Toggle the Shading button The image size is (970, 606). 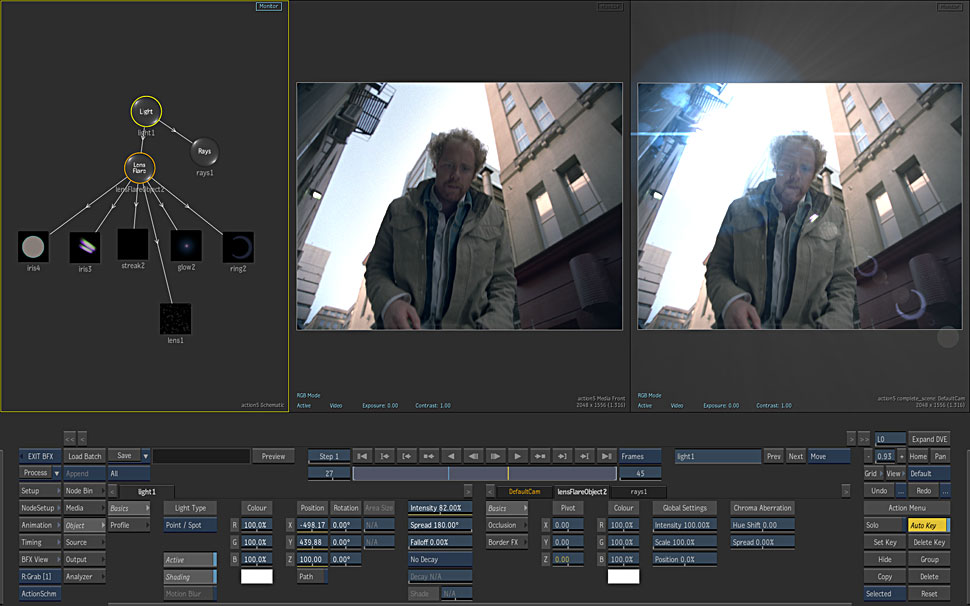click(x=190, y=577)
